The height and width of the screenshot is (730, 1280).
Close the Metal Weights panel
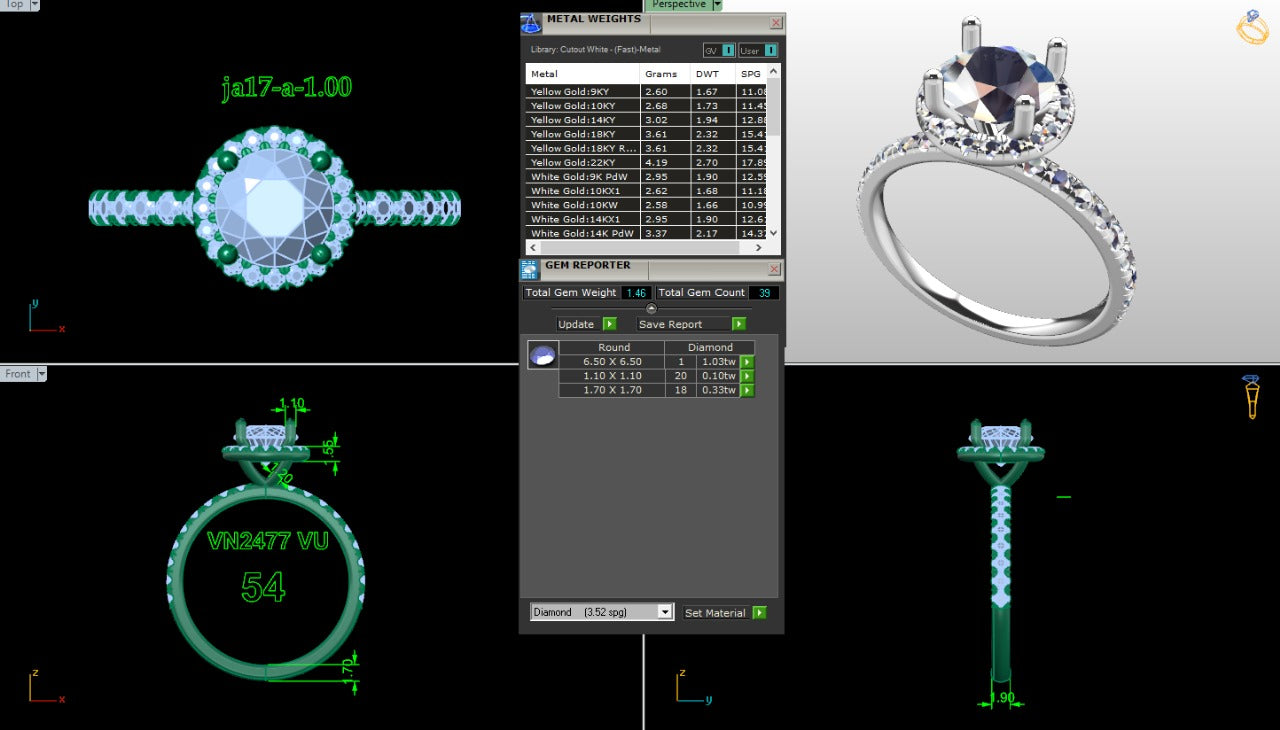tap(776, 23)
